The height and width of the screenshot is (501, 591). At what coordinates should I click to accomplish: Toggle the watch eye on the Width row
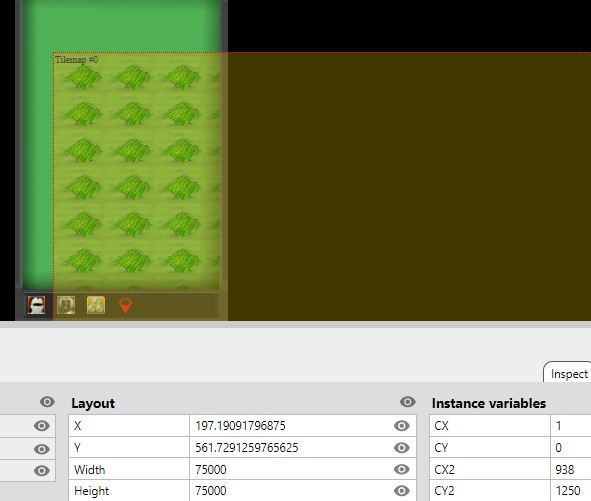point(401,469)
